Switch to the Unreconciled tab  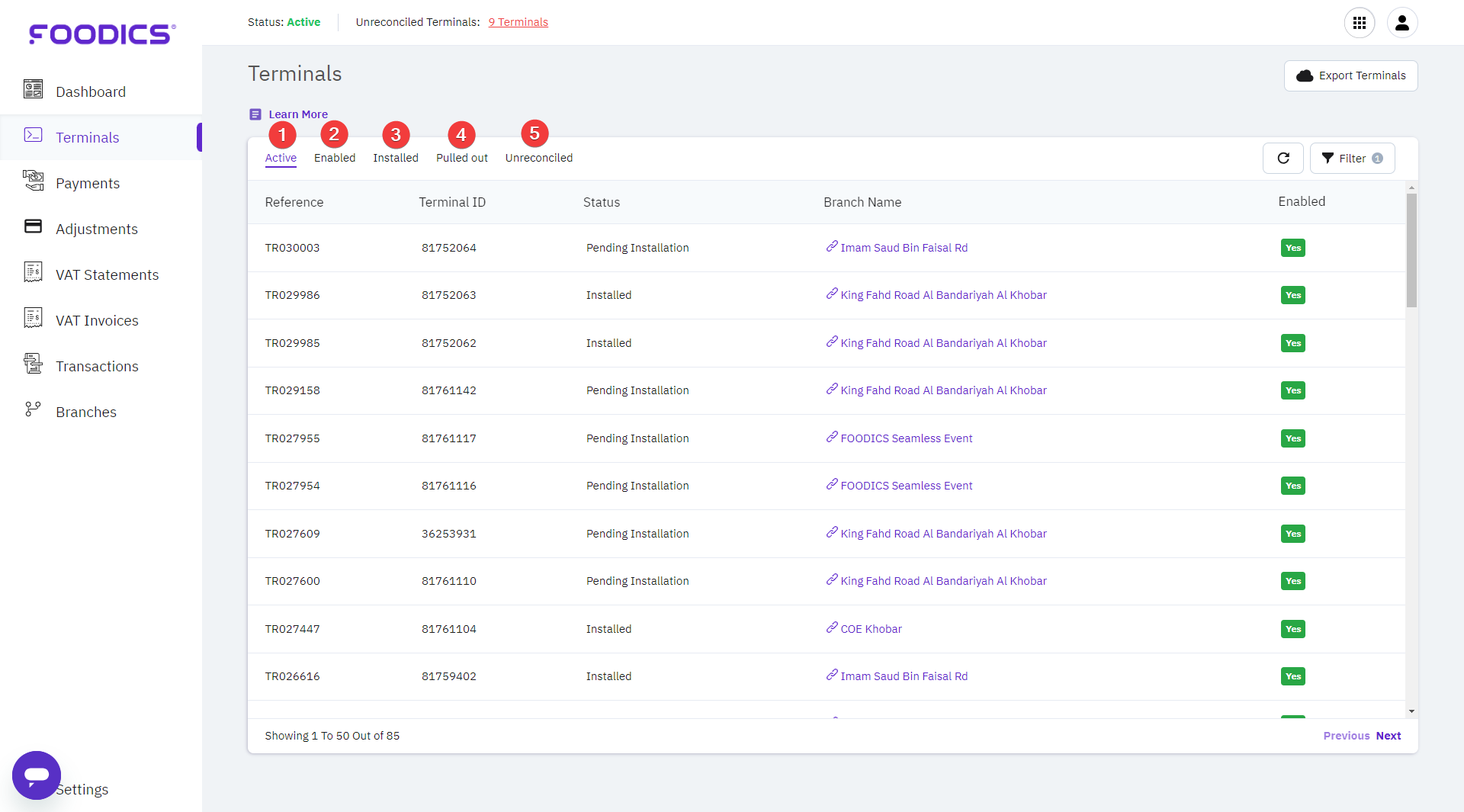pyautogui.click(x=539, y=158)
